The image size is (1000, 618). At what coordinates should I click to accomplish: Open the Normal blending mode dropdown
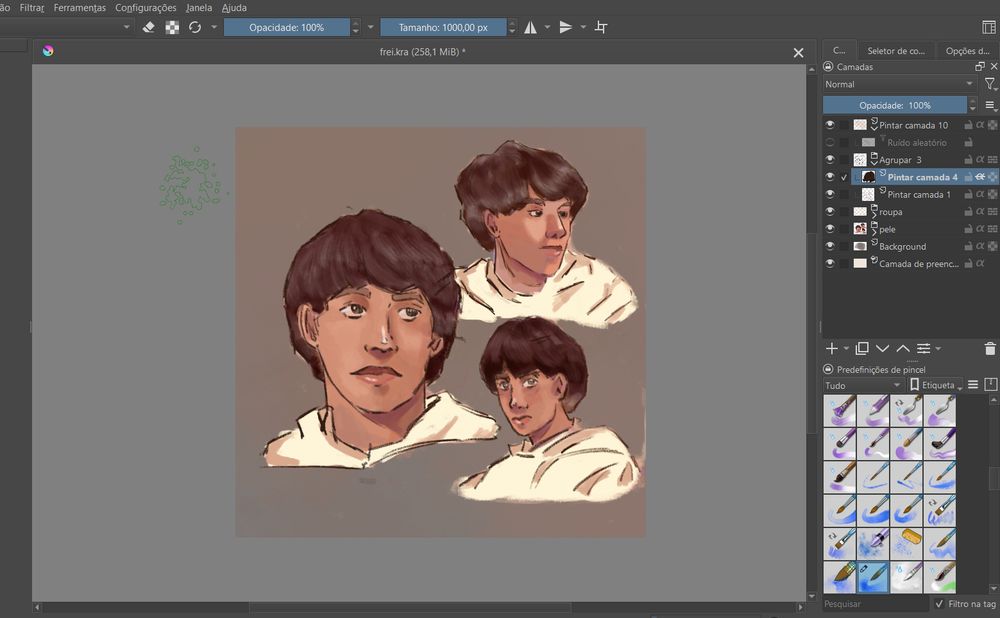click(x=899, y=85)
